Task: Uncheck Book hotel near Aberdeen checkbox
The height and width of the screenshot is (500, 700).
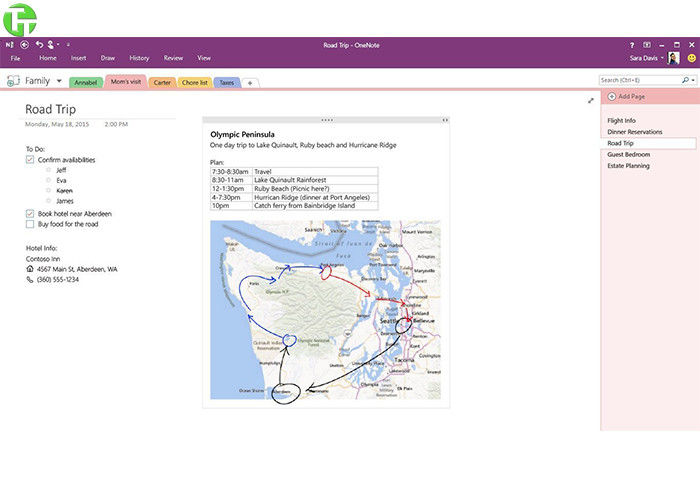Action: point(30,214)
